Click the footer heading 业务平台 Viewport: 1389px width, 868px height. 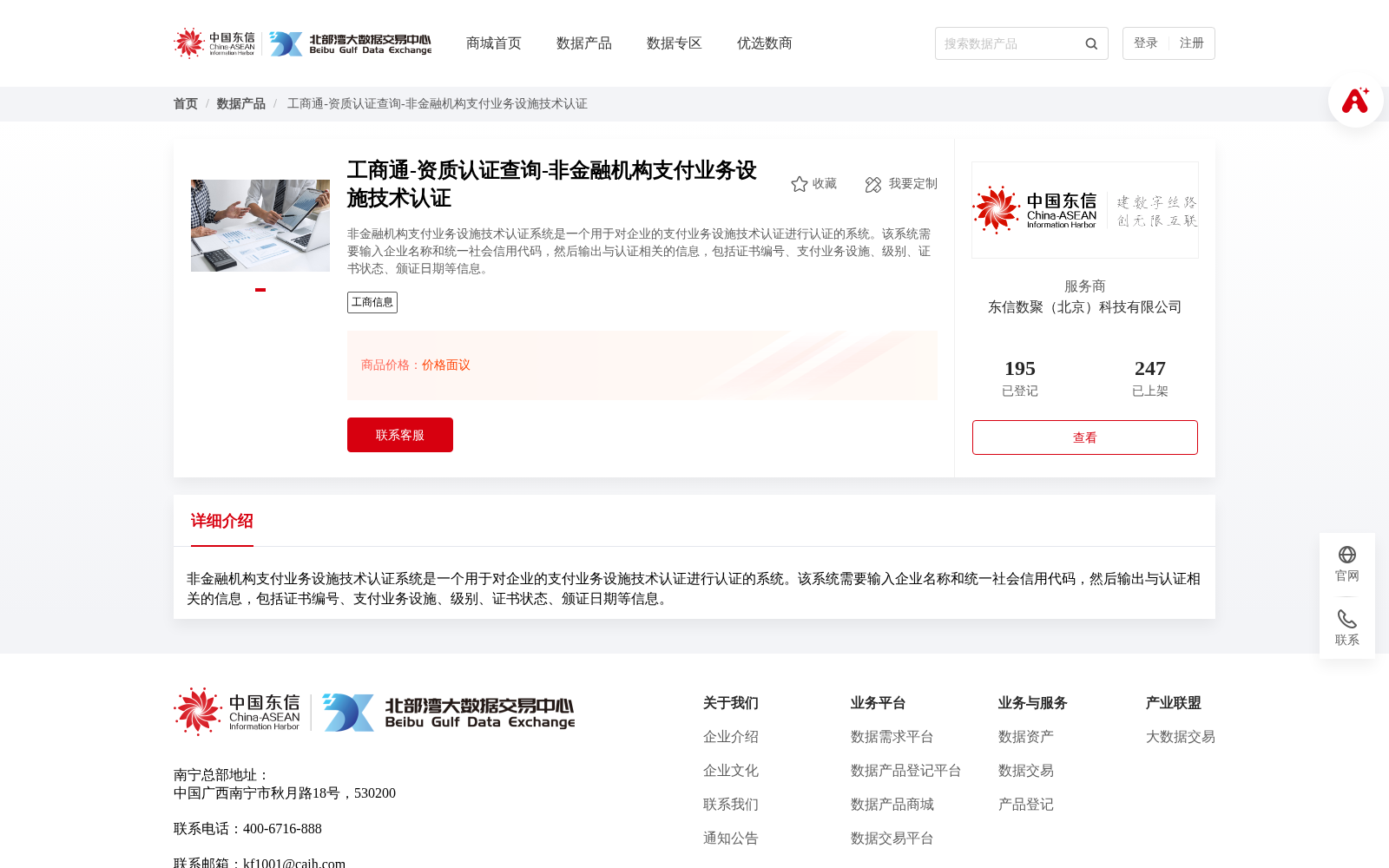coord(879,703)
